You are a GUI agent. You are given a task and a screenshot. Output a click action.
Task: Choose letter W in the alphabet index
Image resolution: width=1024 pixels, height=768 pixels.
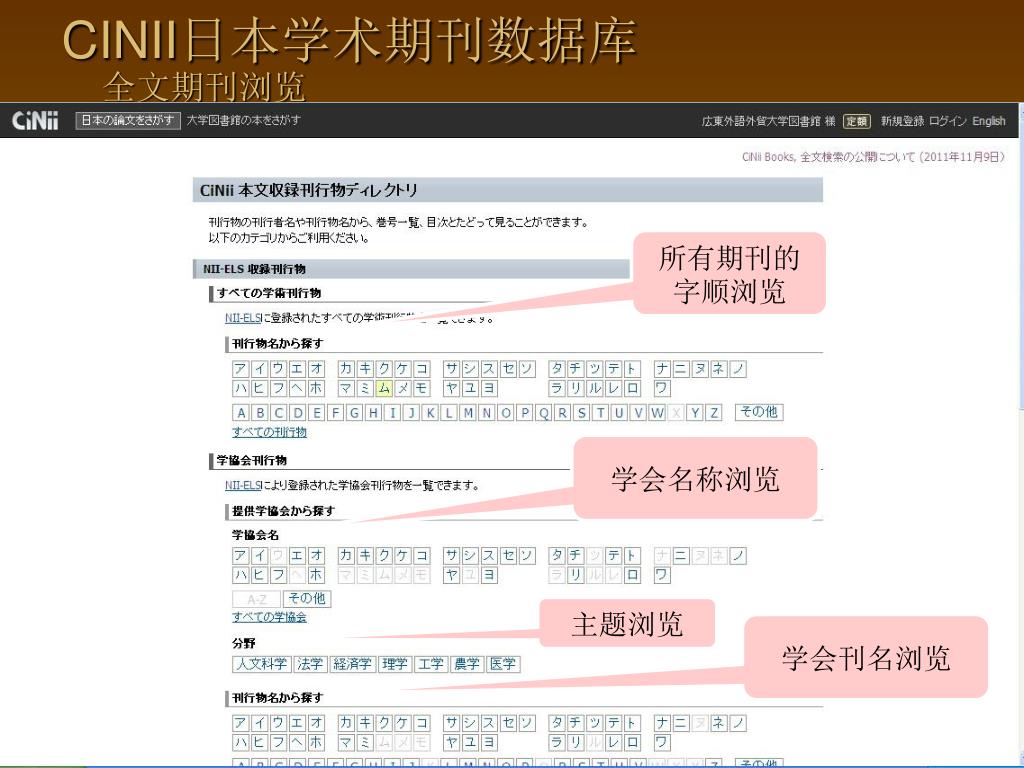click(658, 413)
